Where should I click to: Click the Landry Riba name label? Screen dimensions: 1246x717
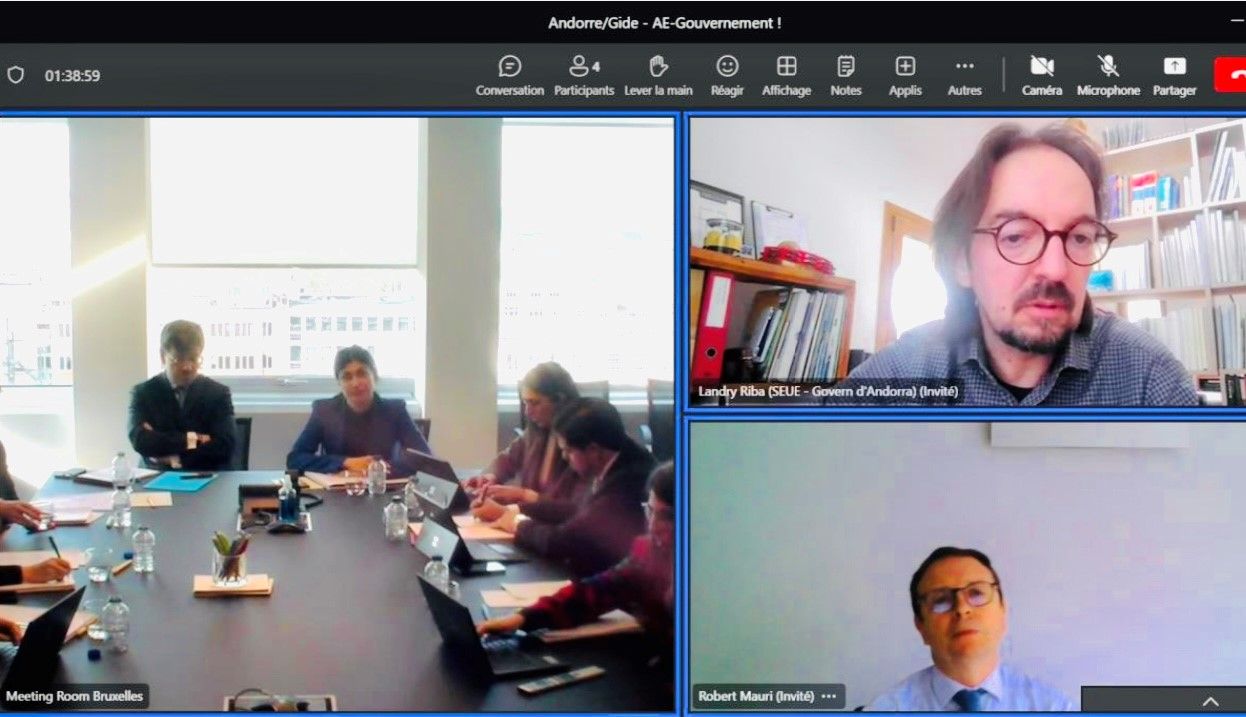pos(827,392)
